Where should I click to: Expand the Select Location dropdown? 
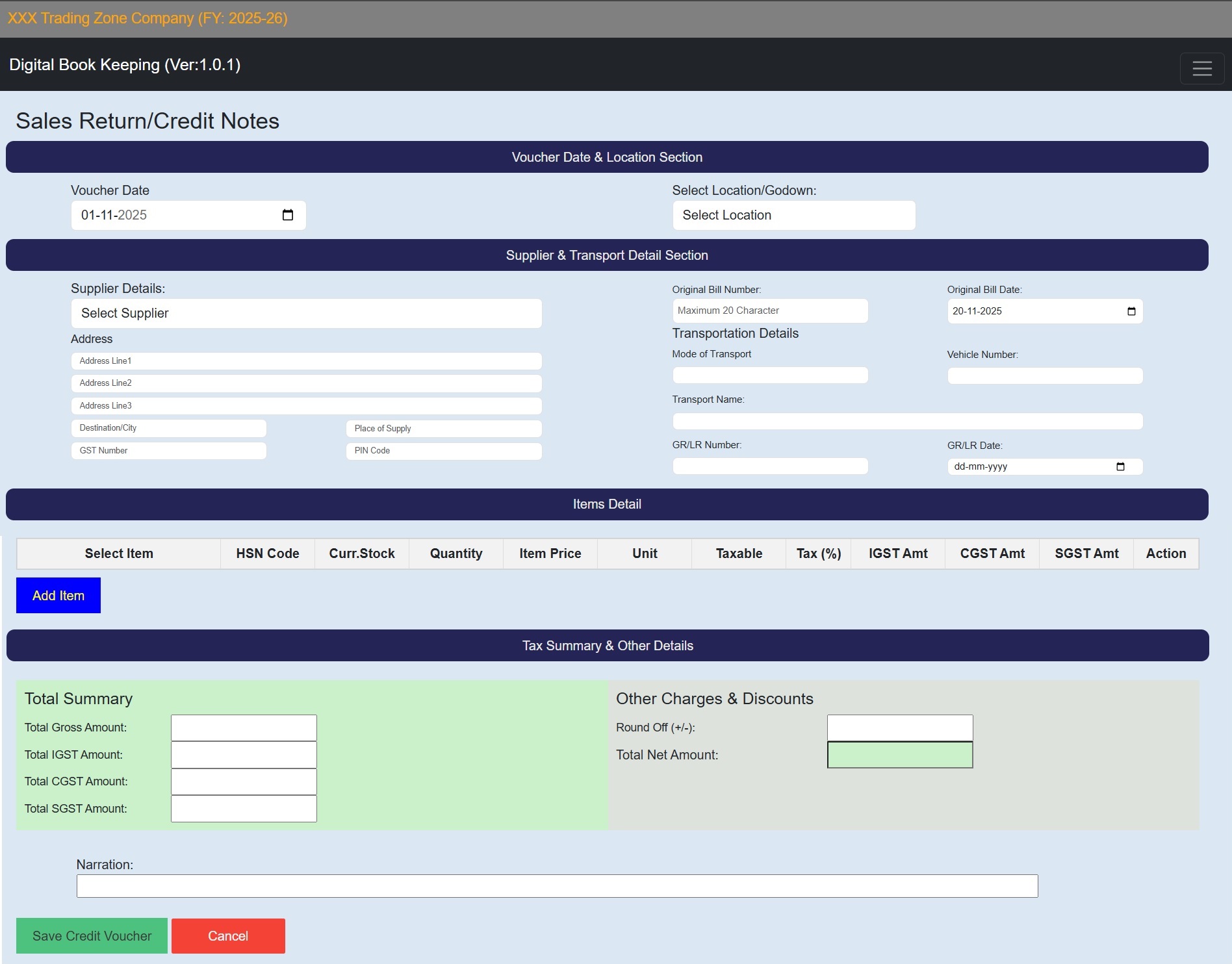pos(793,215)
